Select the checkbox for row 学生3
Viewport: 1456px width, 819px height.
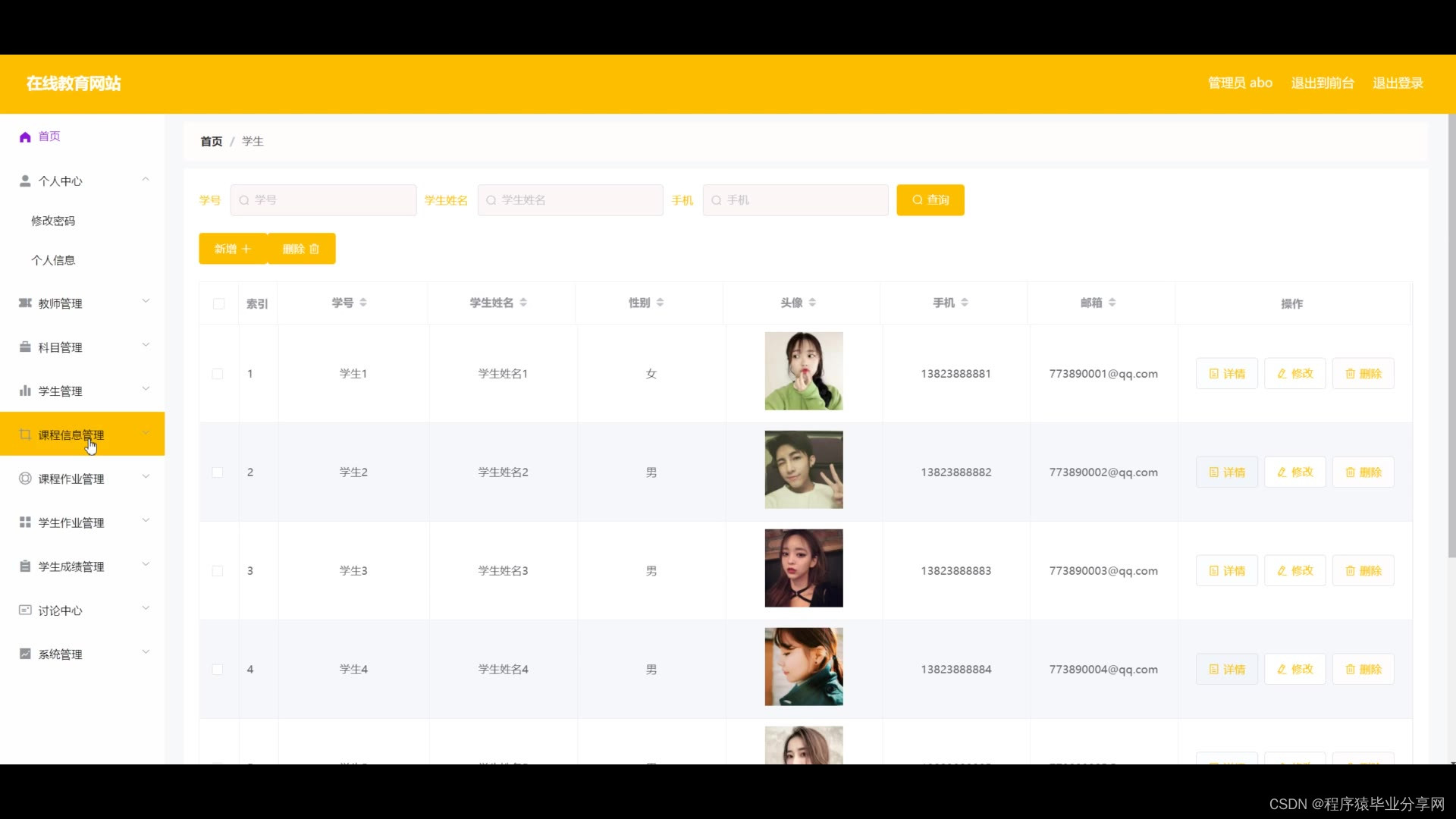pyautogui.click(x=218, y=571)
